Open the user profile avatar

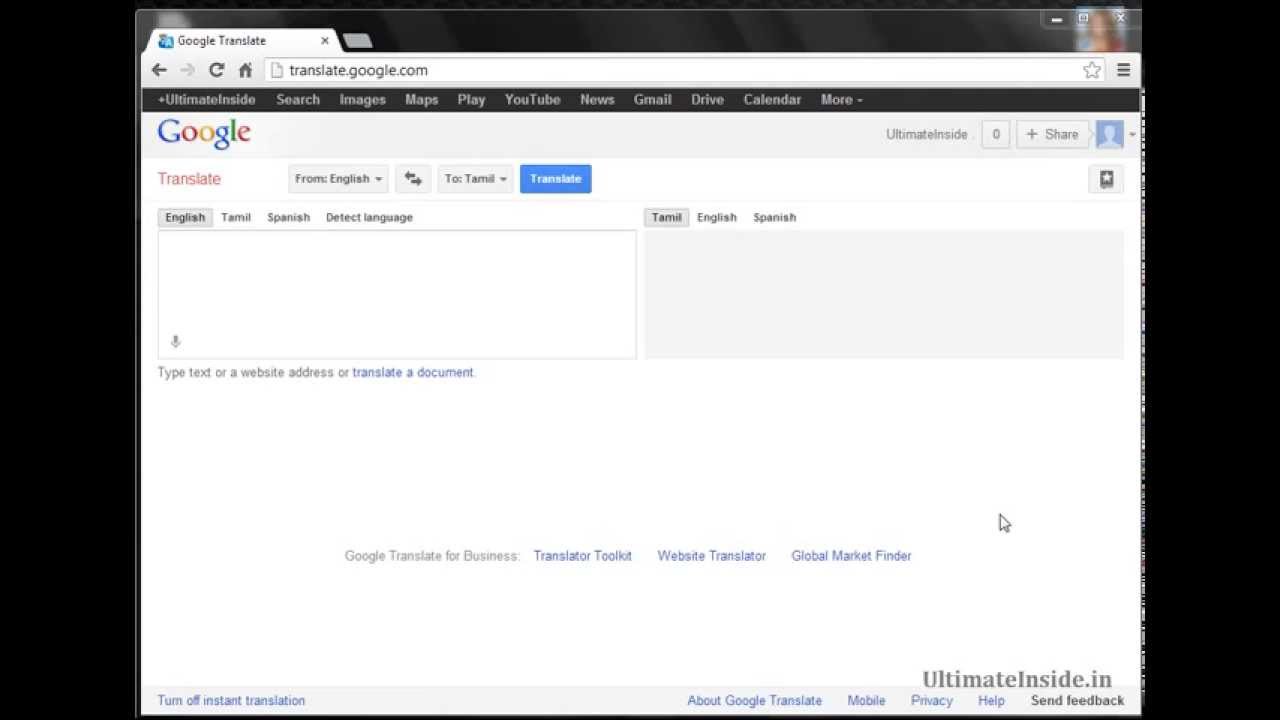(1109, 134)
